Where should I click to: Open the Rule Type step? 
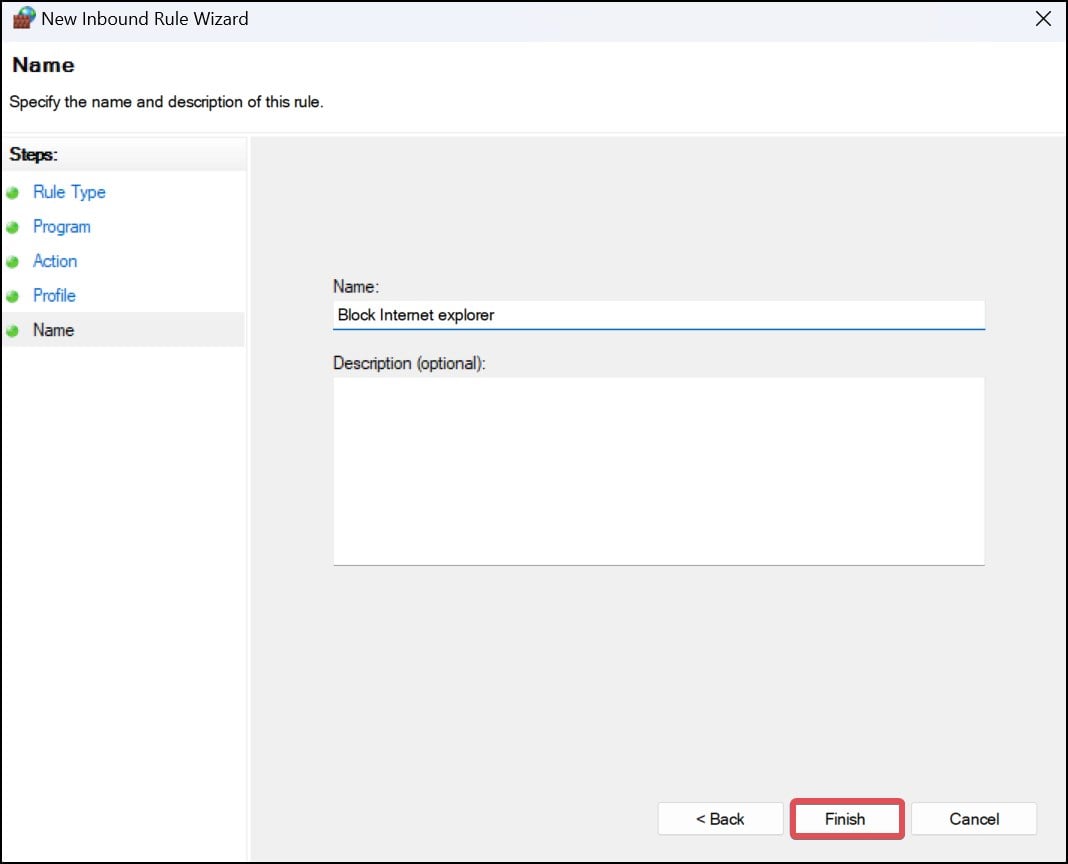click(69, 192)
